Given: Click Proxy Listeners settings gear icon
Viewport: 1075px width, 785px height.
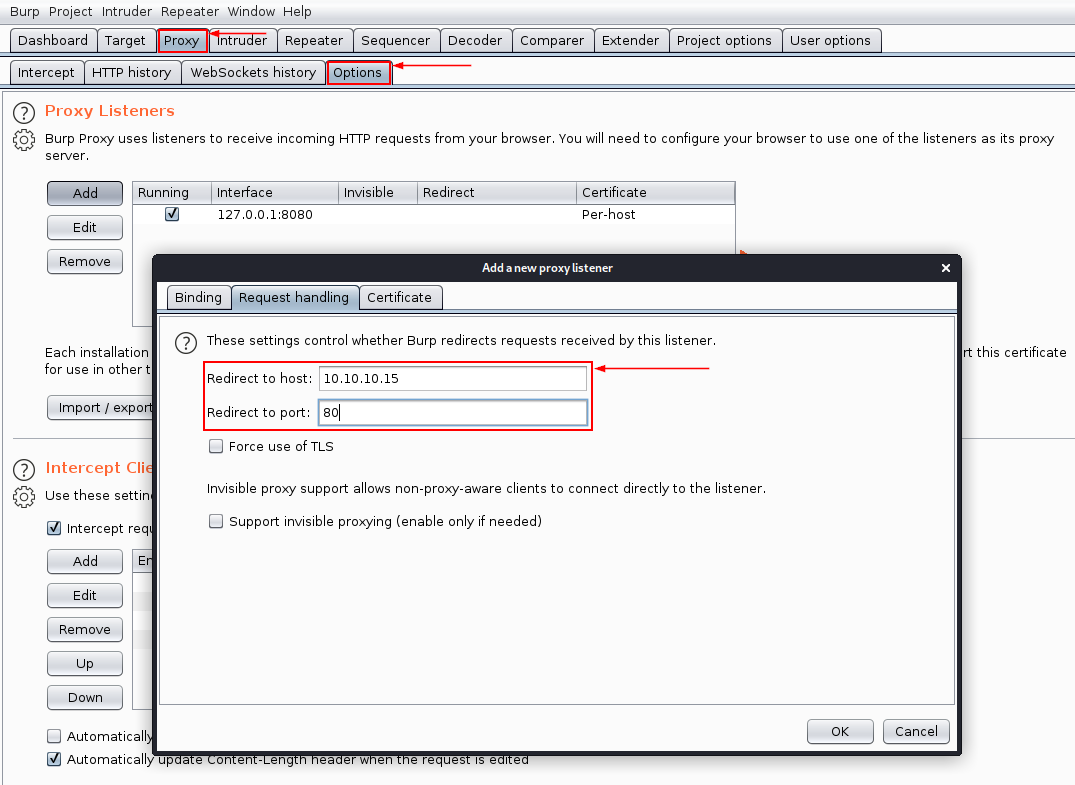Looking at the screenshot, I should 24,140.
